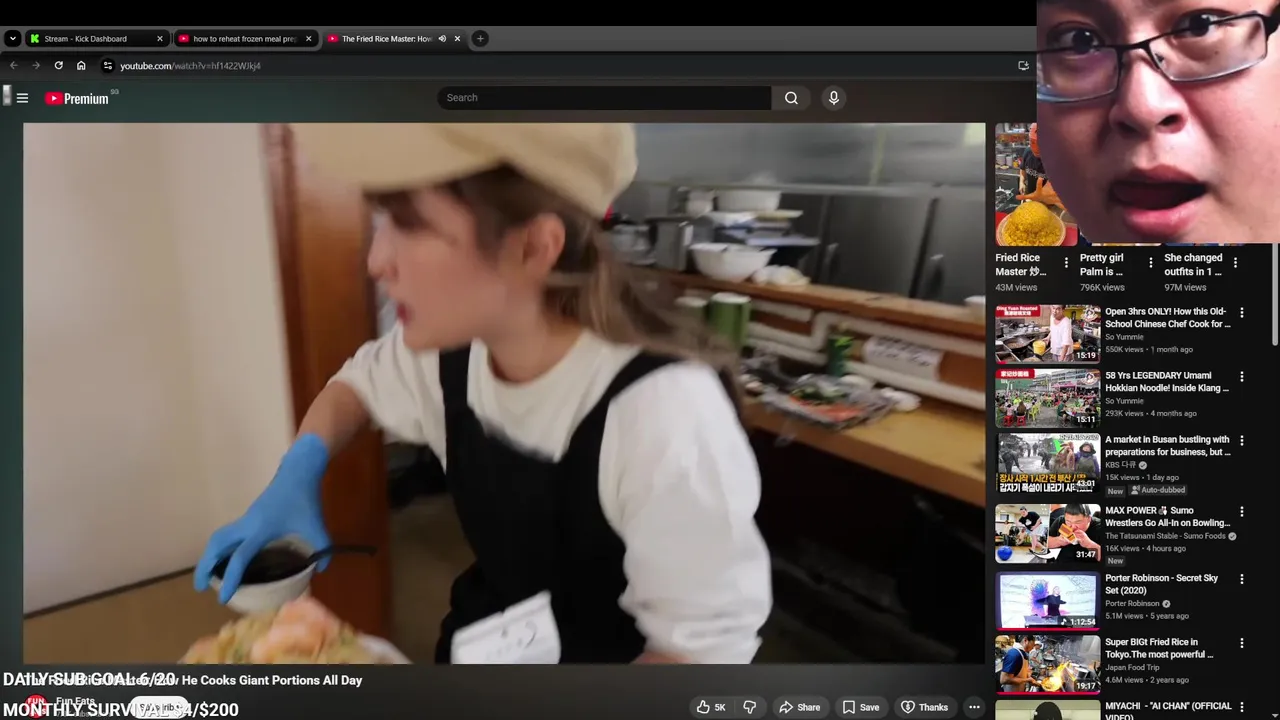
Task: Open Old-School Chinese Chef video thumbnail
Action: pos(1047,333)
